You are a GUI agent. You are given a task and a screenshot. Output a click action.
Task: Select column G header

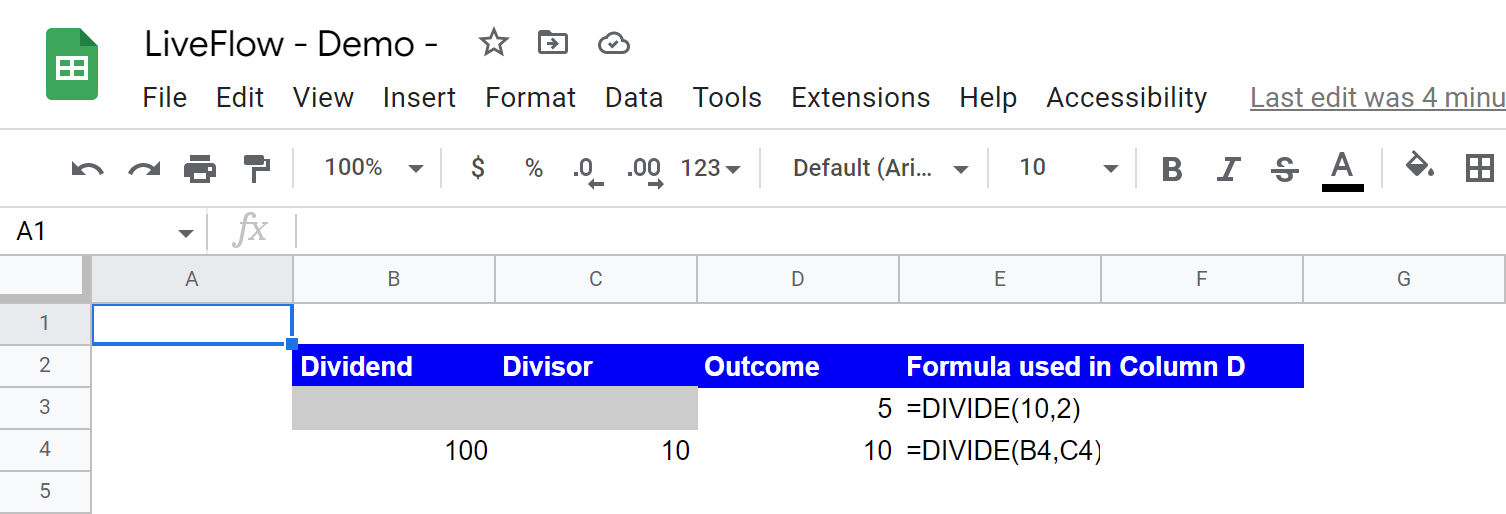pos(1404,279)
